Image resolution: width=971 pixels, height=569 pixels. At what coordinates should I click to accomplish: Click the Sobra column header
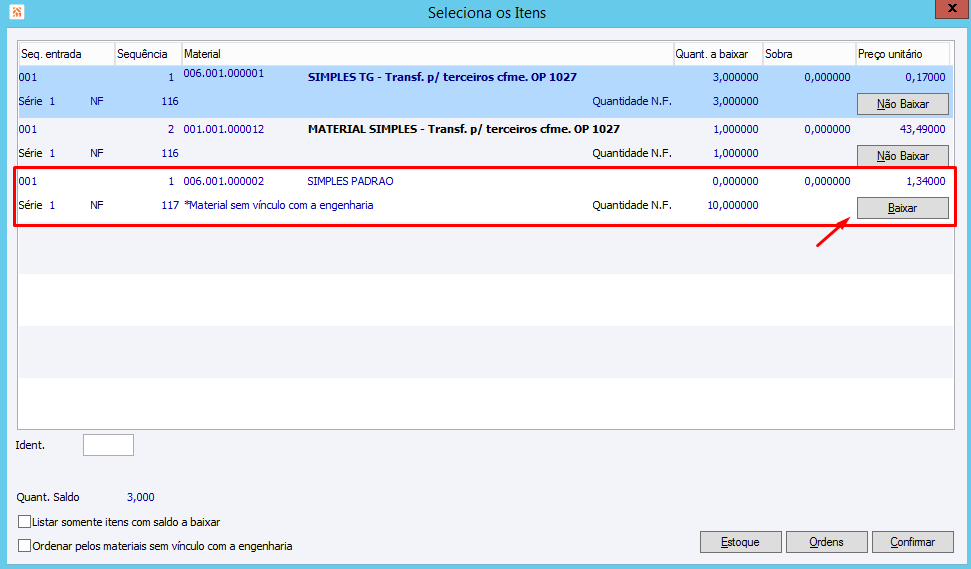[x=809, y=54]
